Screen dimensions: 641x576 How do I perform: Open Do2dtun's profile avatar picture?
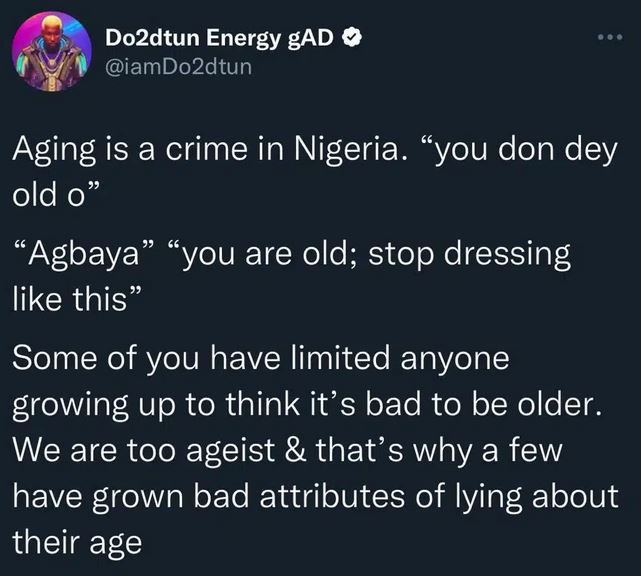point(54,51)
